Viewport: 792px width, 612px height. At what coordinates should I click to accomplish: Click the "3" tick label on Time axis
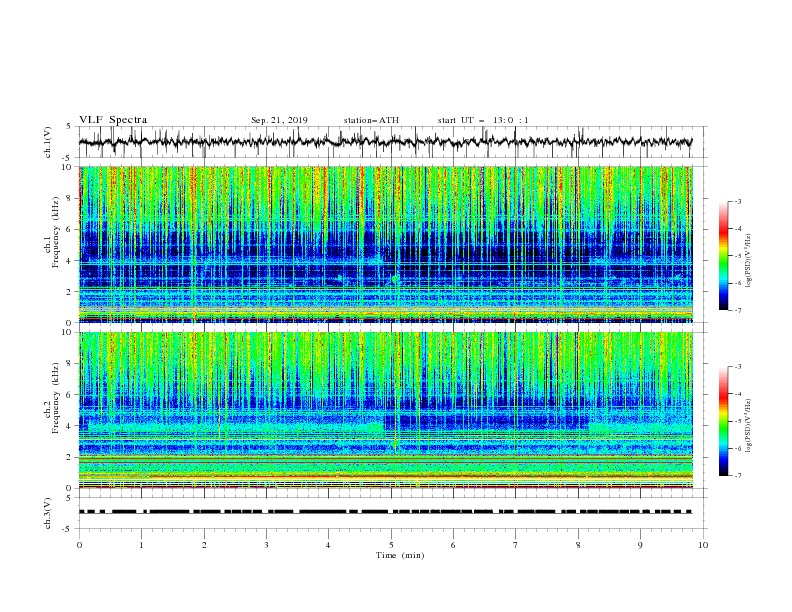(266, 545)
